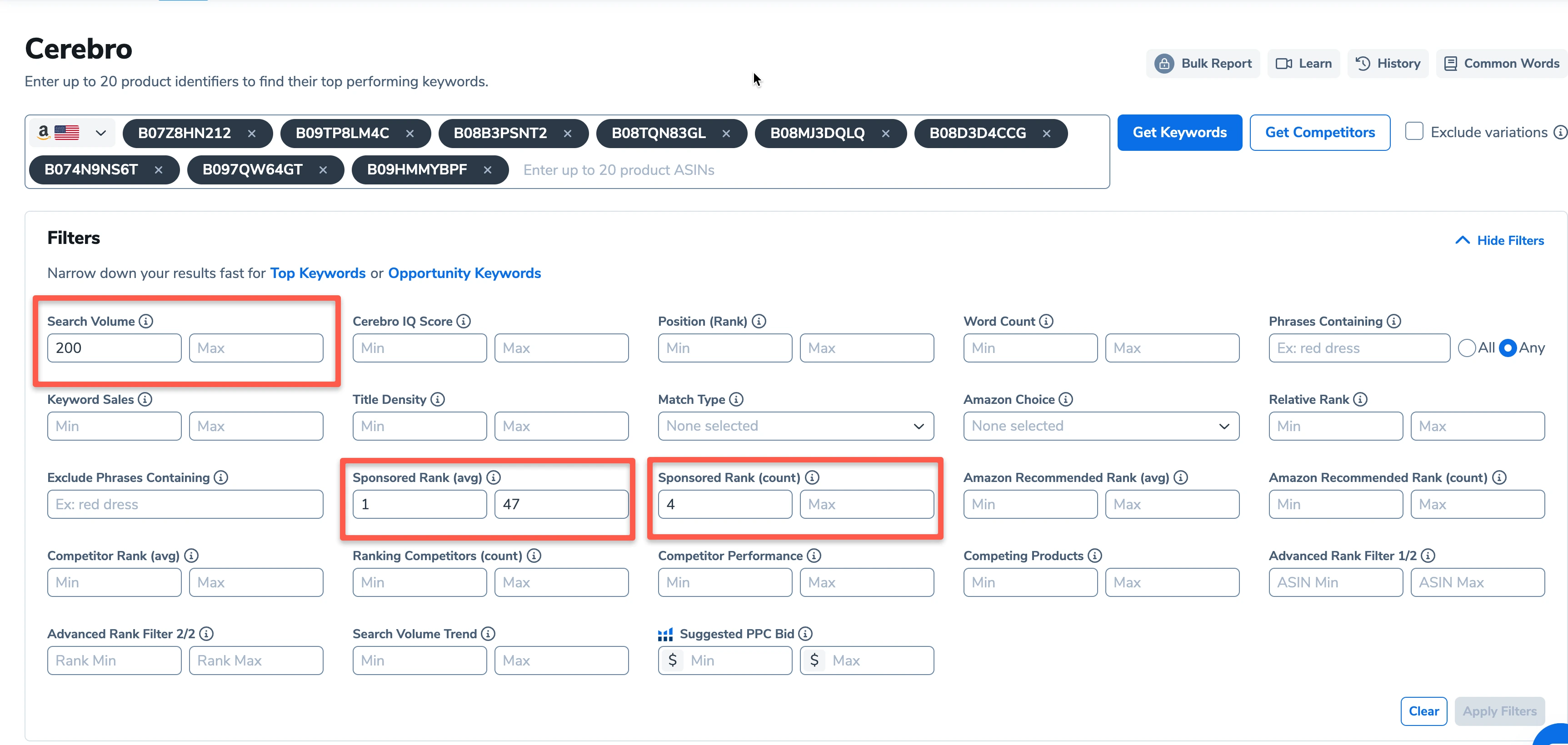The image size is (1568, 745).
Task: Open the search History
Action: [1388, 63]
